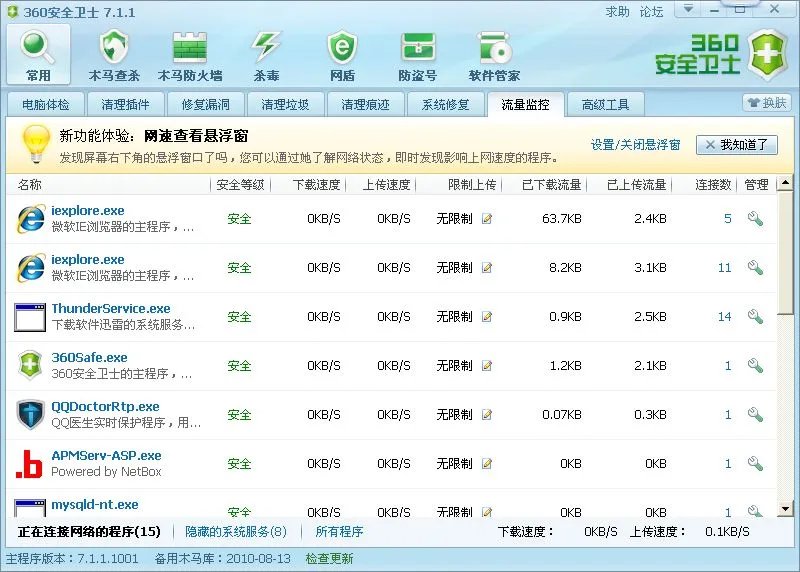Image resolution: width=800 pixels, height=572 pixels.
Task: Switch to 清理垃圾 tab
Action: 285,105
